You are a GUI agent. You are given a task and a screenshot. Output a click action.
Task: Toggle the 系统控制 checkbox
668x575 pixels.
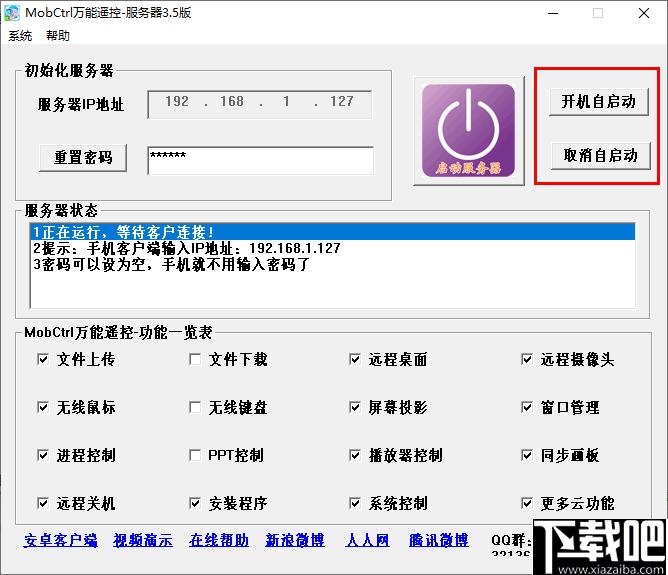click(354, 503)
